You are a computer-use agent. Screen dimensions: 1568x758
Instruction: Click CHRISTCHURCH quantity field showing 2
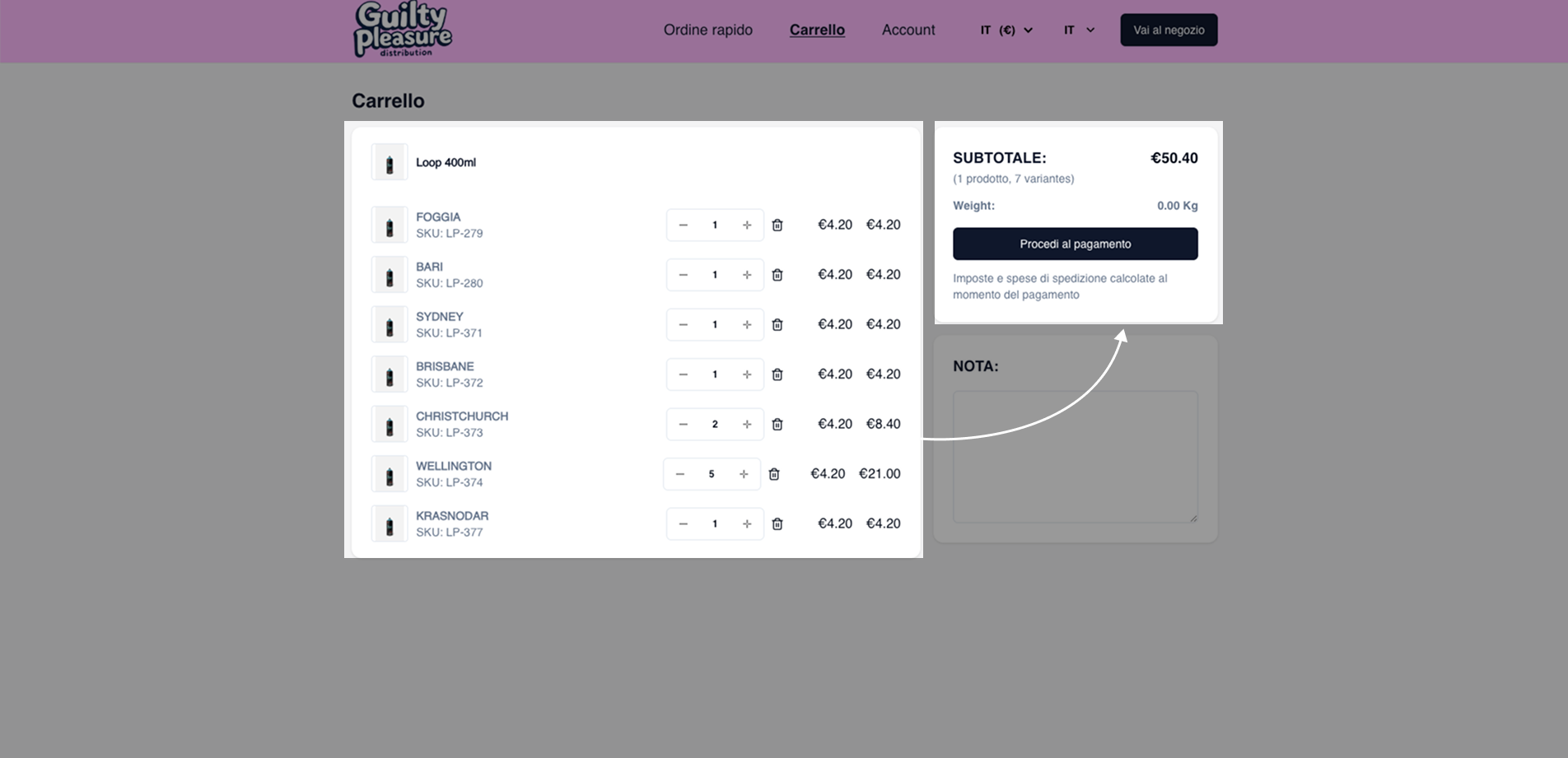715,424
